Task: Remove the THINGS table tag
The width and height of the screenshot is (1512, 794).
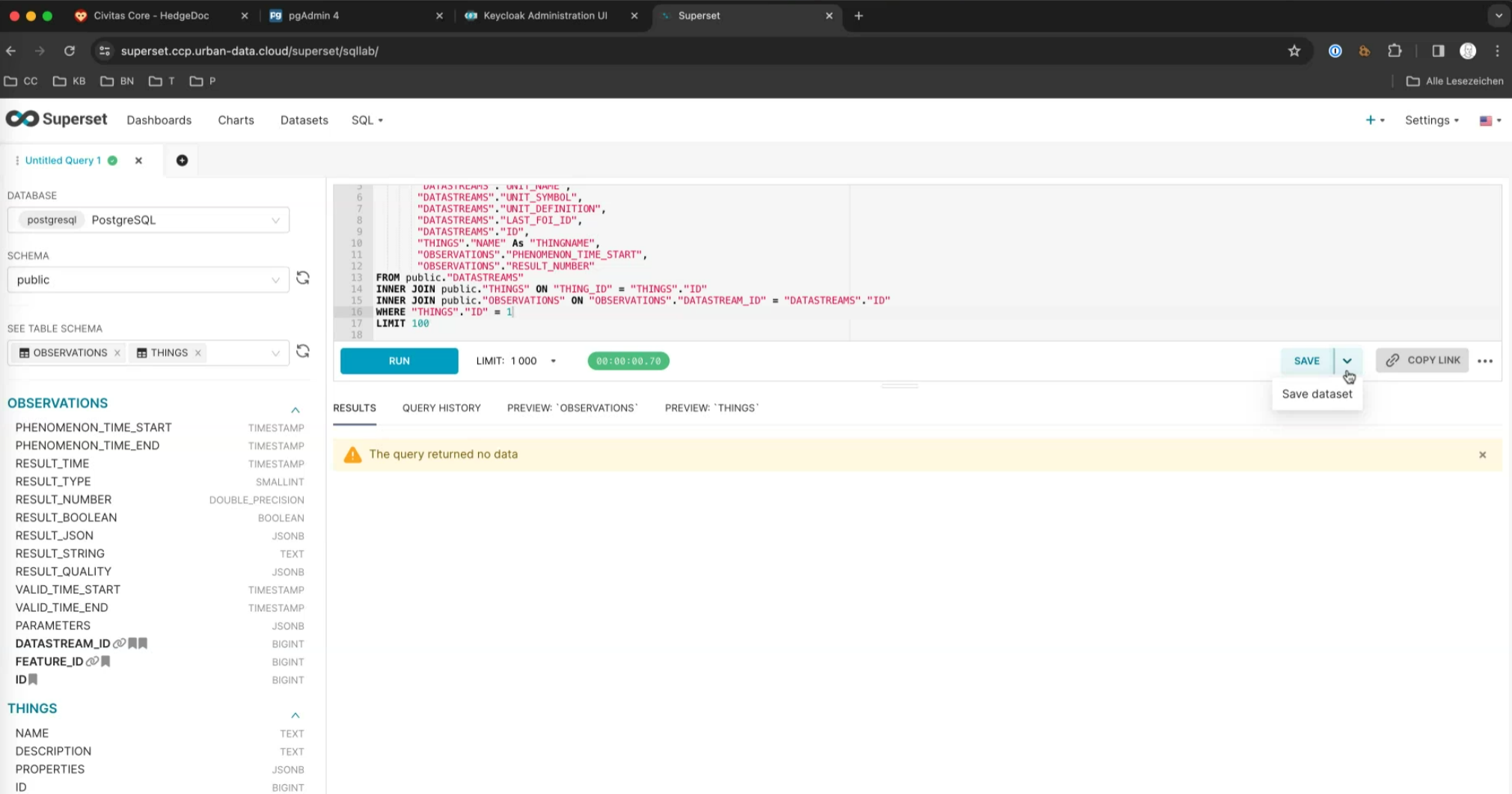Action: pos(198,353)
